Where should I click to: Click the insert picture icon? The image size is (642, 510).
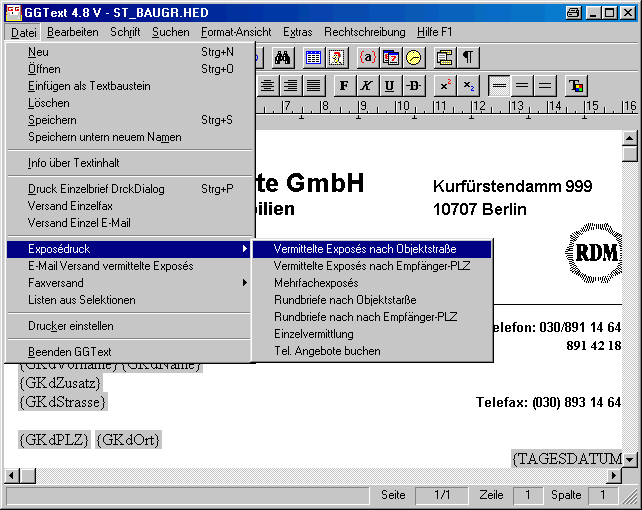(337, 58)
